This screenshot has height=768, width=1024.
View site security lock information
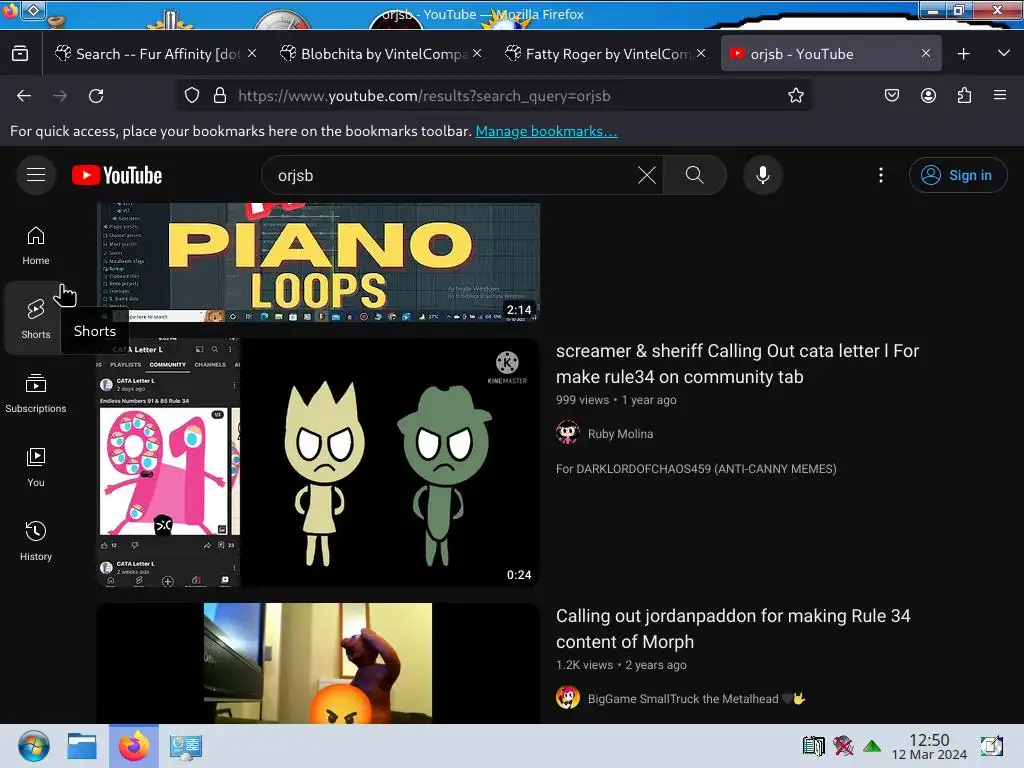click(220, 95)
